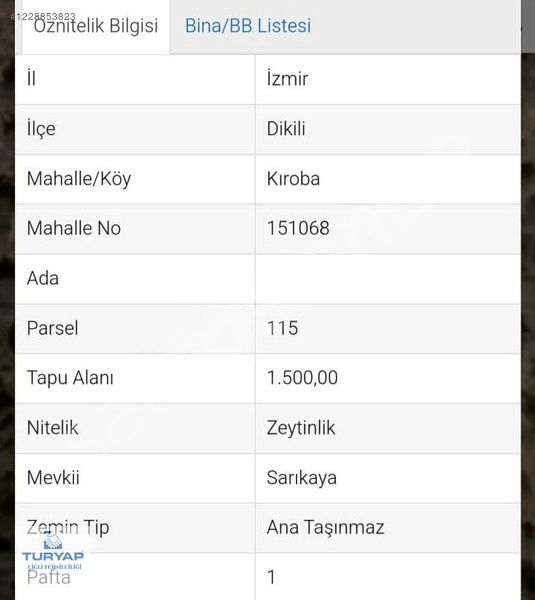
Task: Click the Kıroba neighborhood value
Action: (293, 179)
